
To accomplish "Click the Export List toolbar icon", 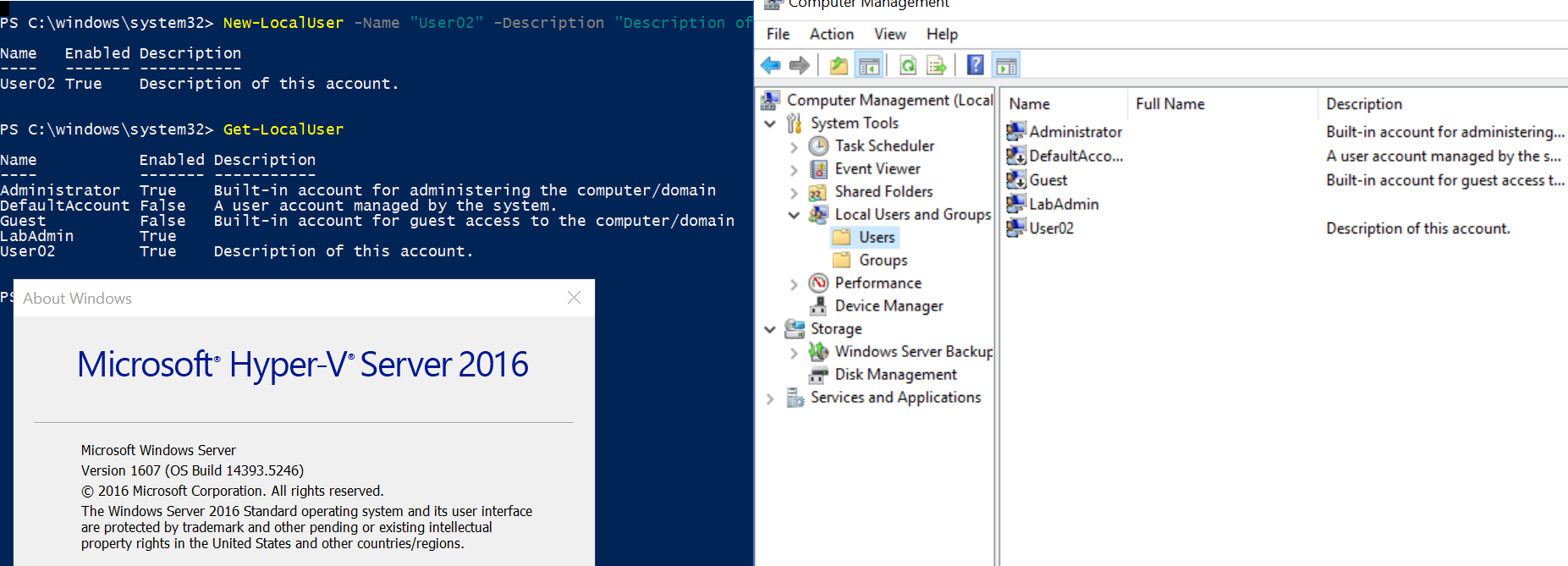I will coord(936,65).
